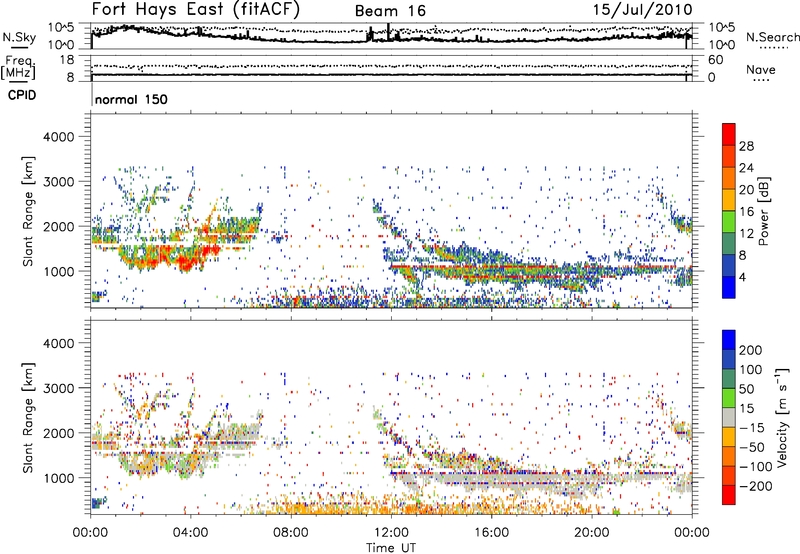The height and width of the screenshot is (554, 800).
Task: Click the power panel 'Slant Range [km]' label
Action: 28,211
